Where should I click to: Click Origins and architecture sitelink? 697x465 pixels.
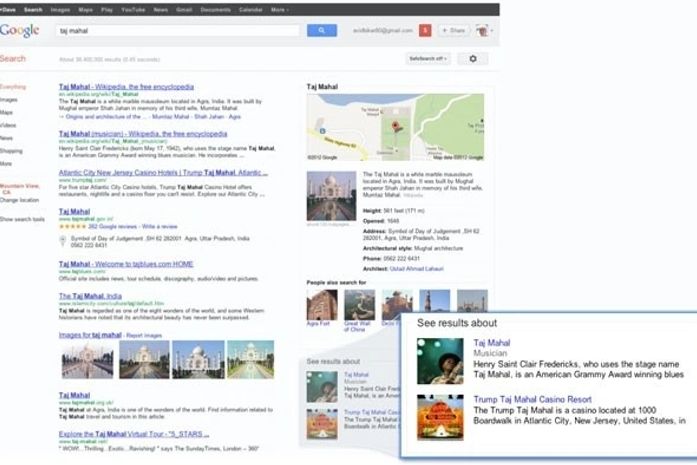click(x=106, y=116)
